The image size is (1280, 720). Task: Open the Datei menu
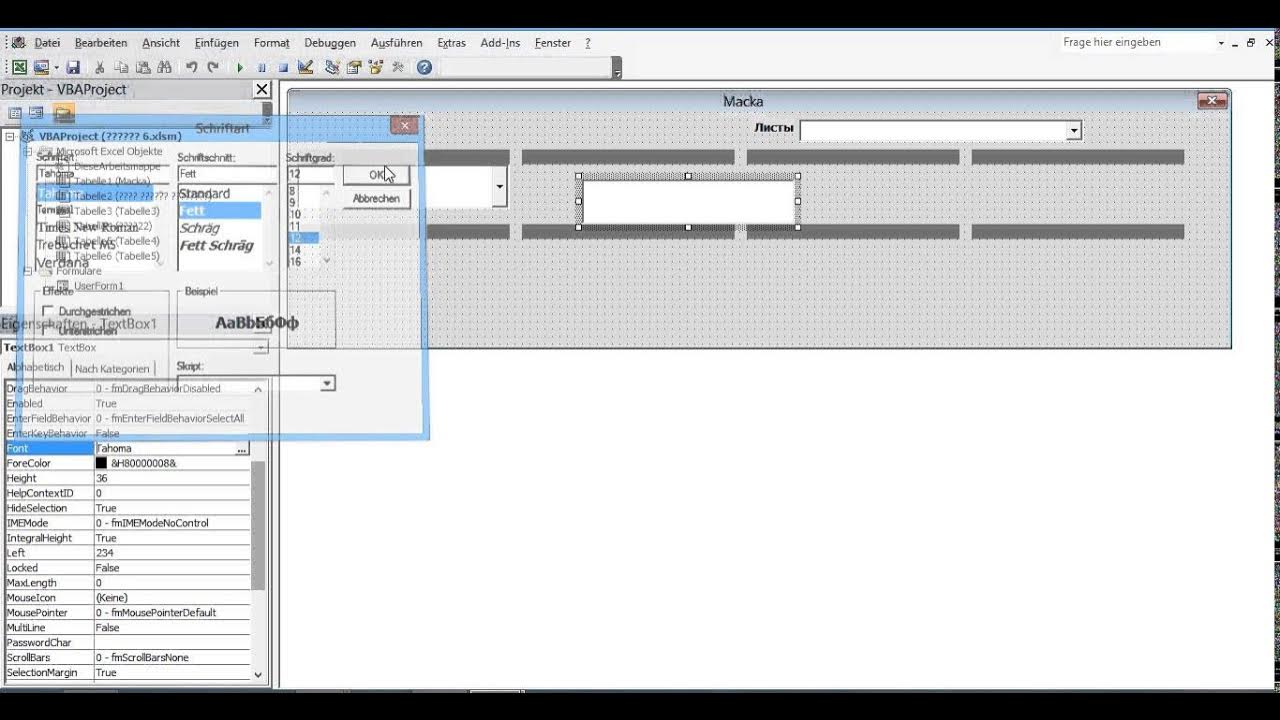(x=47, y=43)
